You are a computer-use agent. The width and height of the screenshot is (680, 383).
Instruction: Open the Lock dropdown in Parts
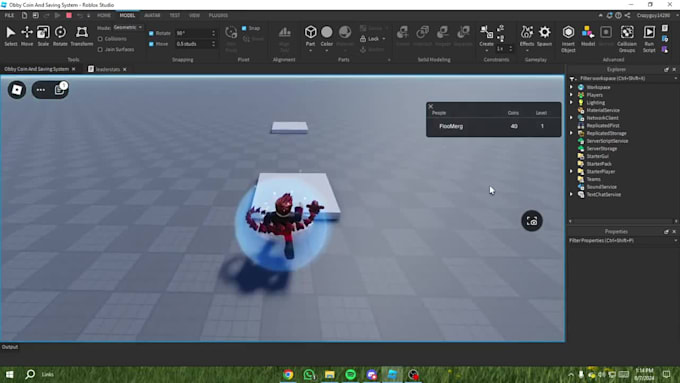point(373,39)
